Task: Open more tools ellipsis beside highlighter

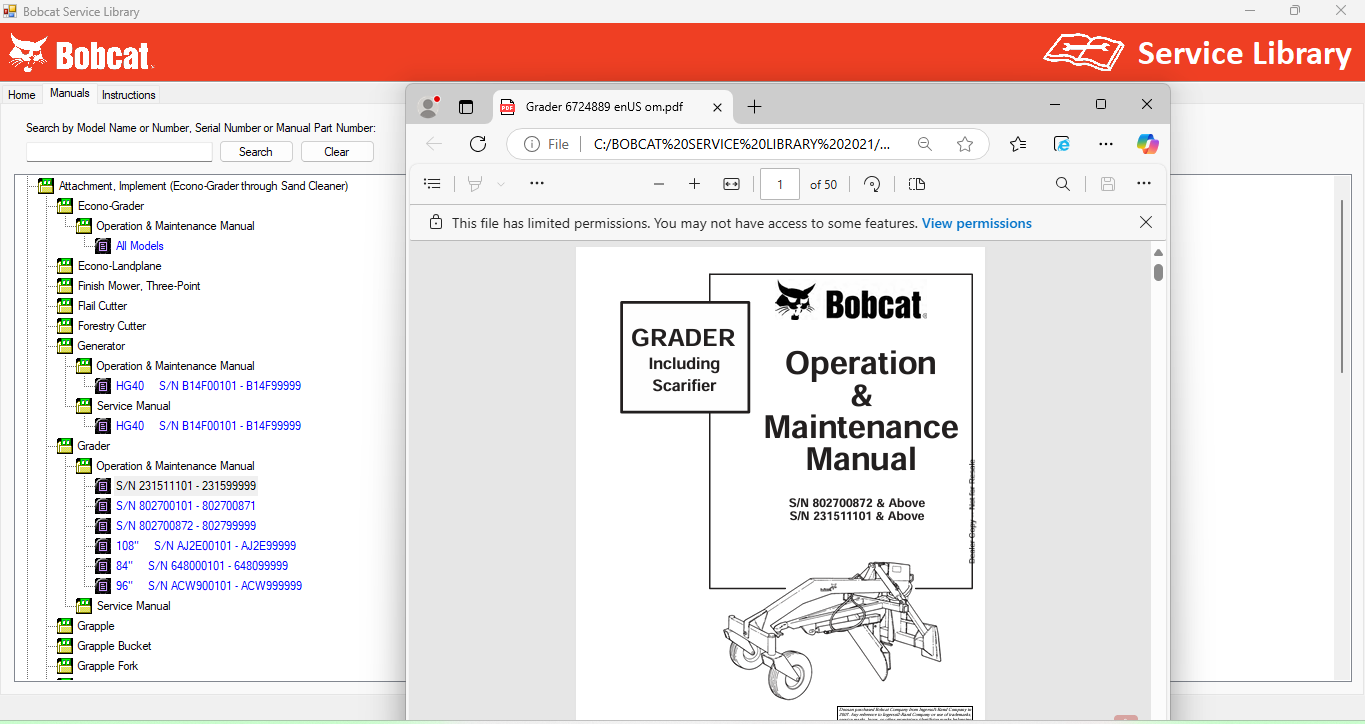Action: click(537, 184)
